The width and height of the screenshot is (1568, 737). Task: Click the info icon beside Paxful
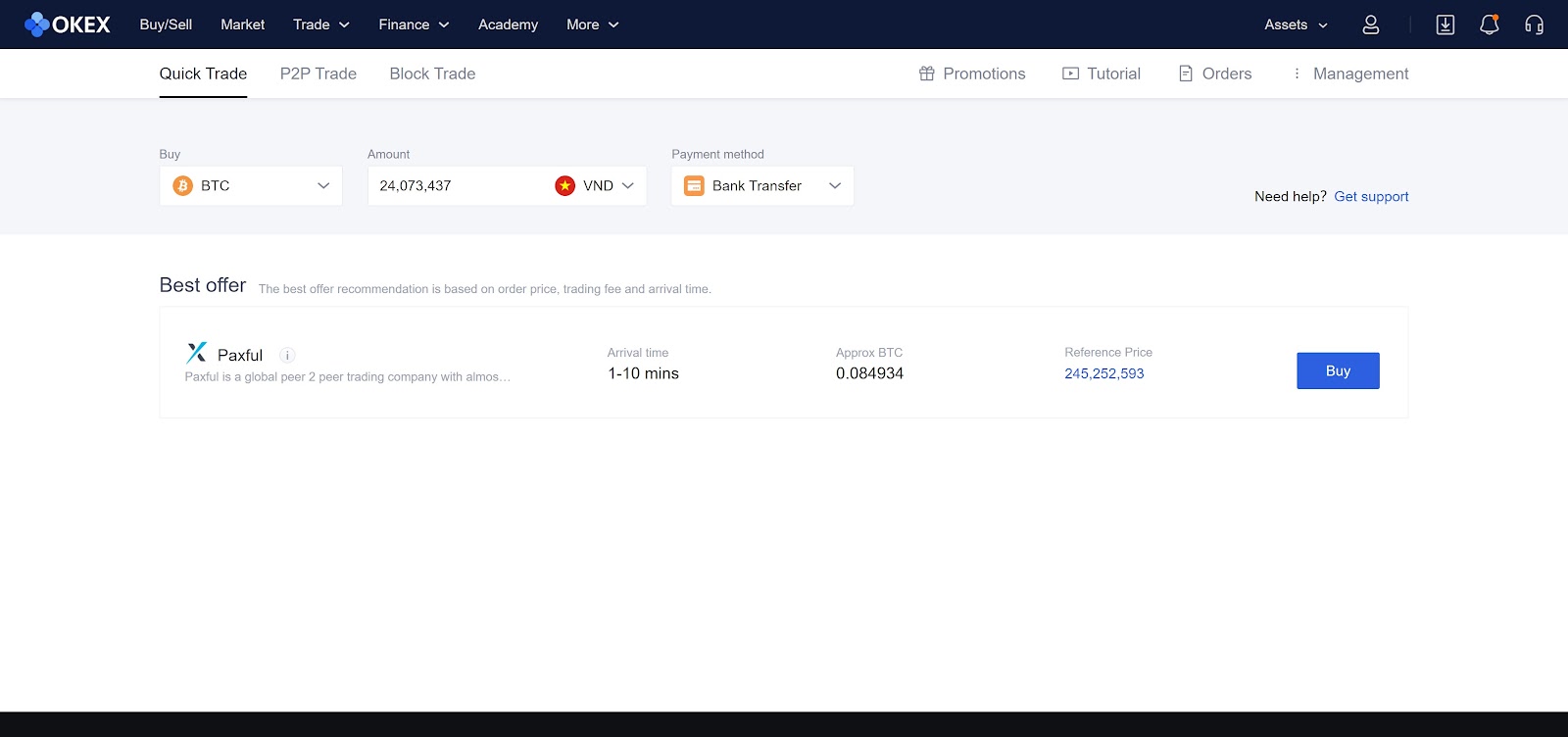coord(287,355)
